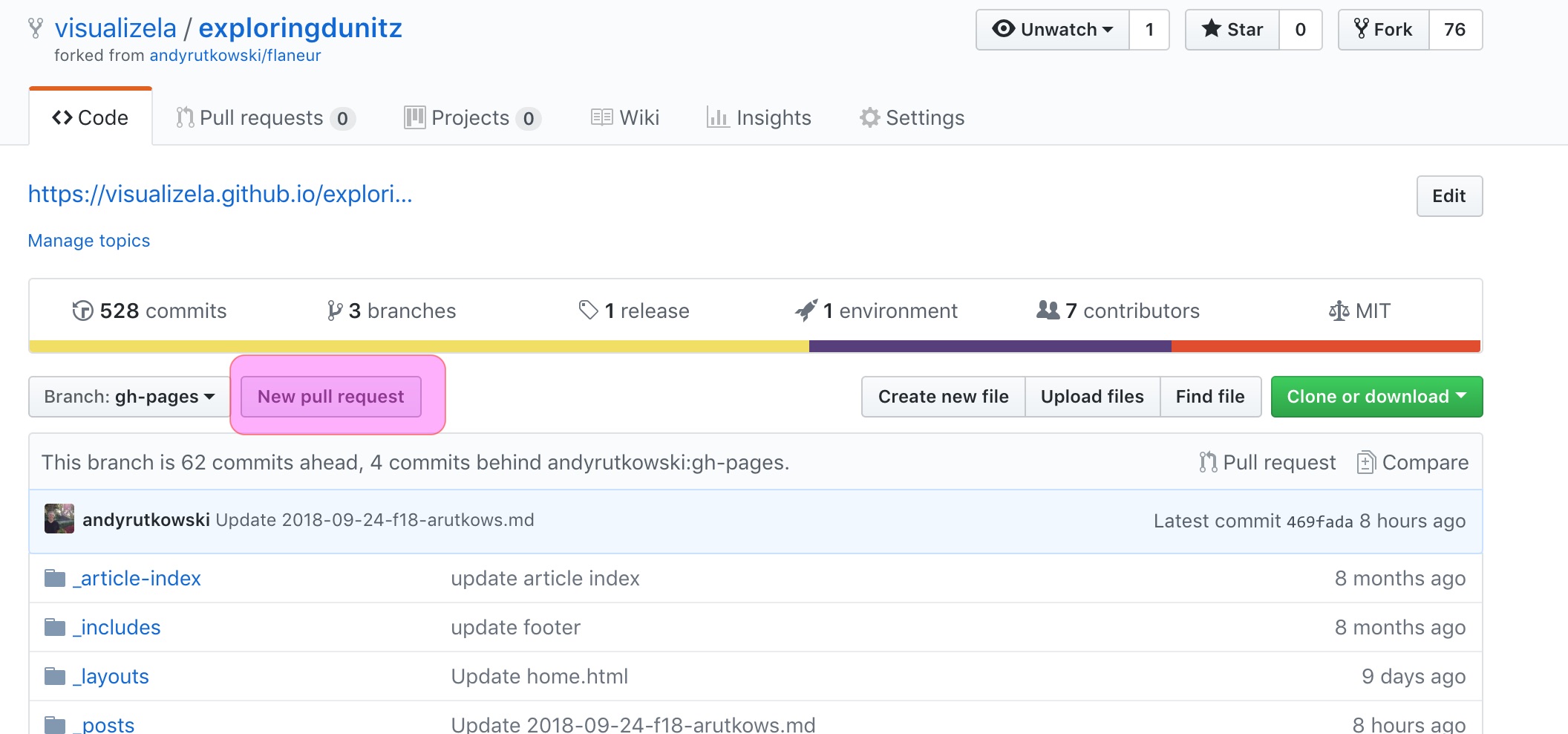Open the Pull requests tab
The width and height of the screenshot is (1568, 734).
[266, 117]
